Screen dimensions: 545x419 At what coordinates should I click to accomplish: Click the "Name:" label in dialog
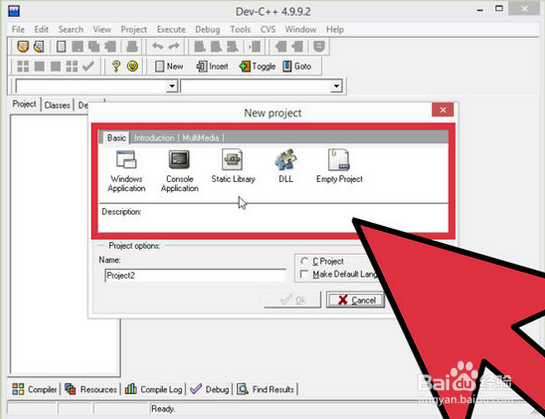[110, 260]
